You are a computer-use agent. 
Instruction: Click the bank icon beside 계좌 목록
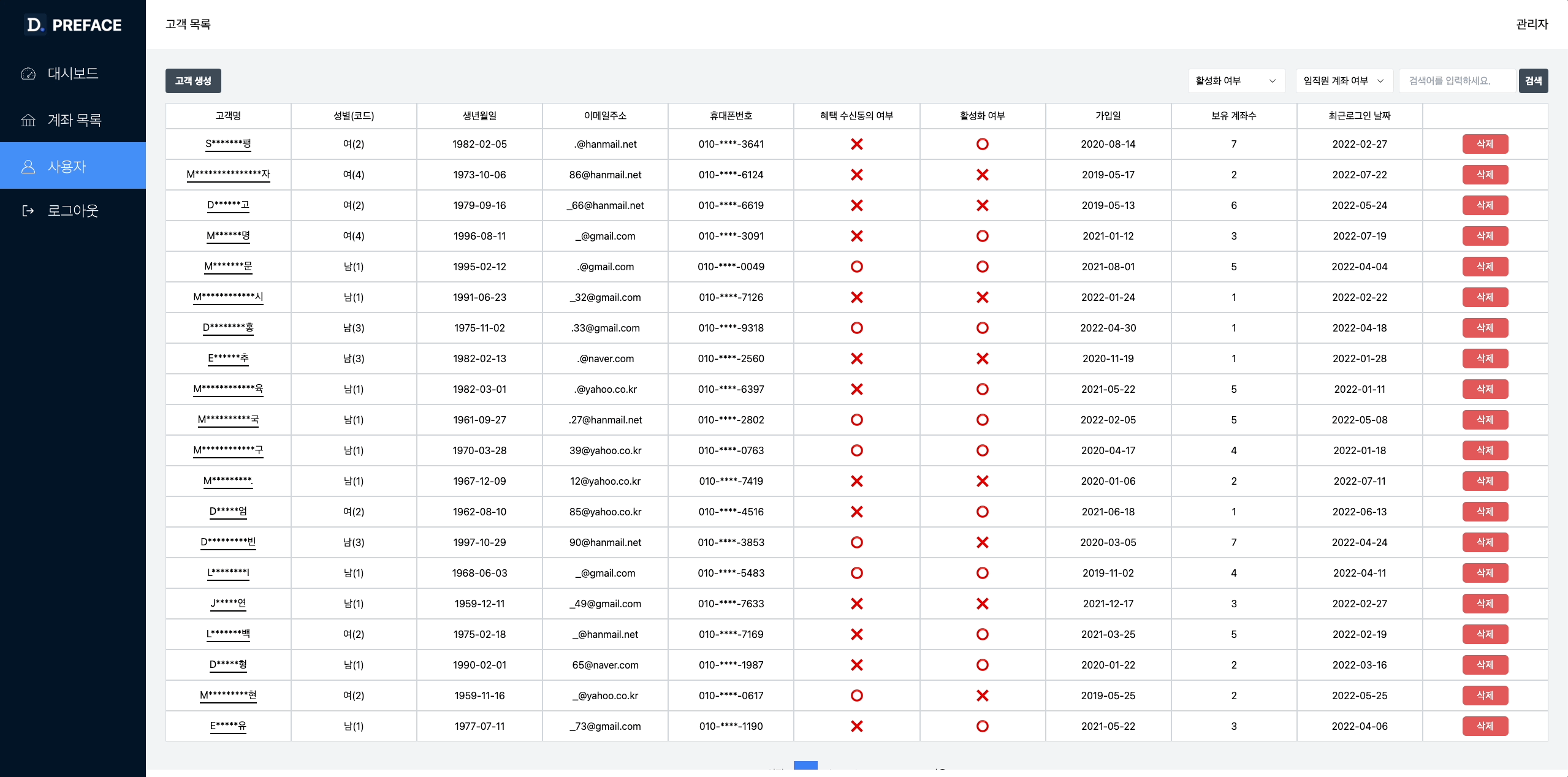pos(28,119)
